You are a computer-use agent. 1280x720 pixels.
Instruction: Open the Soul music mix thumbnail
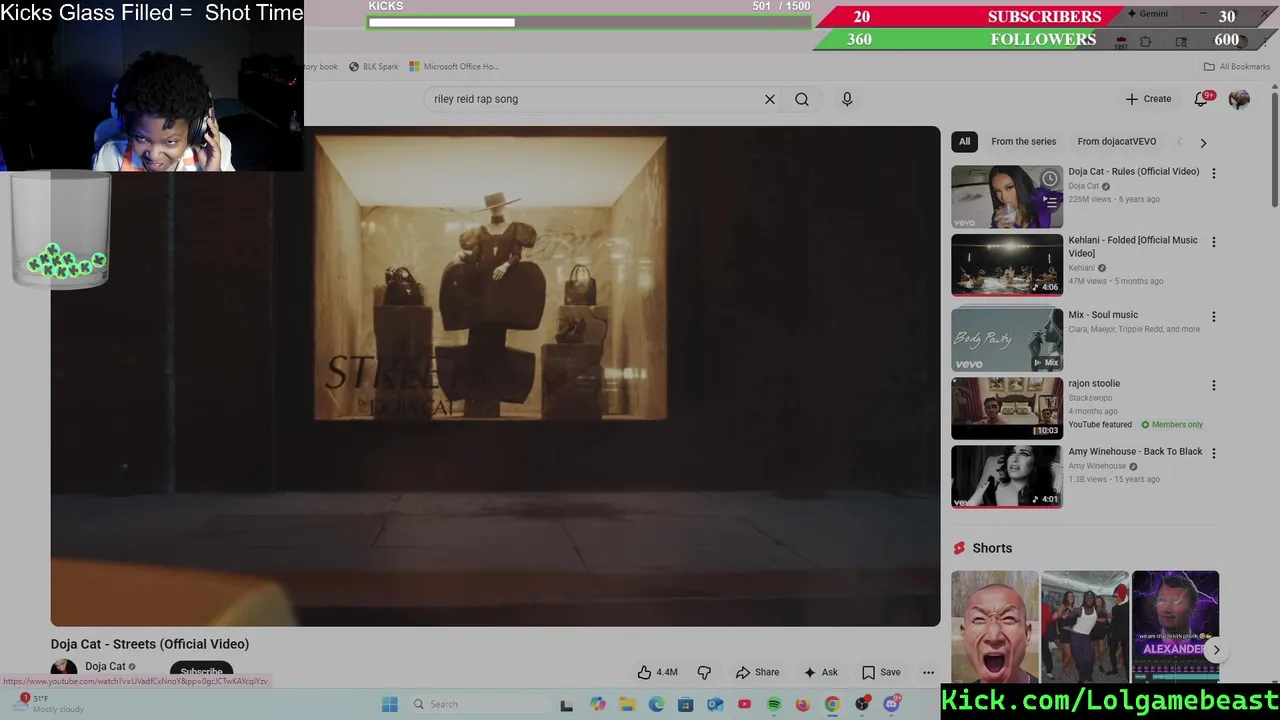(1007, 340)
